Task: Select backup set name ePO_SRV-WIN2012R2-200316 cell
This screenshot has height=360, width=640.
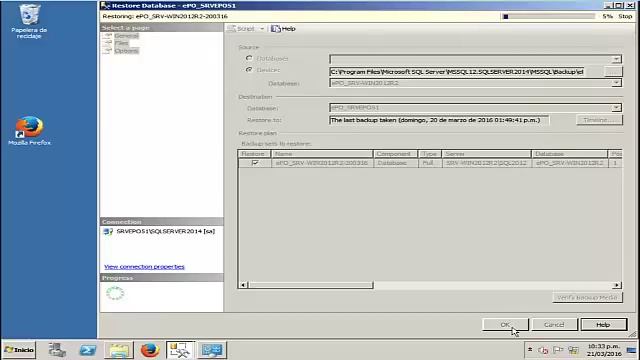Action: pos(322,163)
